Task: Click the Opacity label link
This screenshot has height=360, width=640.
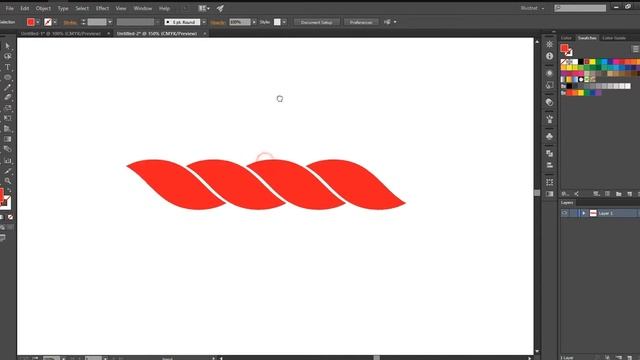Action: (x=218, y=22)
